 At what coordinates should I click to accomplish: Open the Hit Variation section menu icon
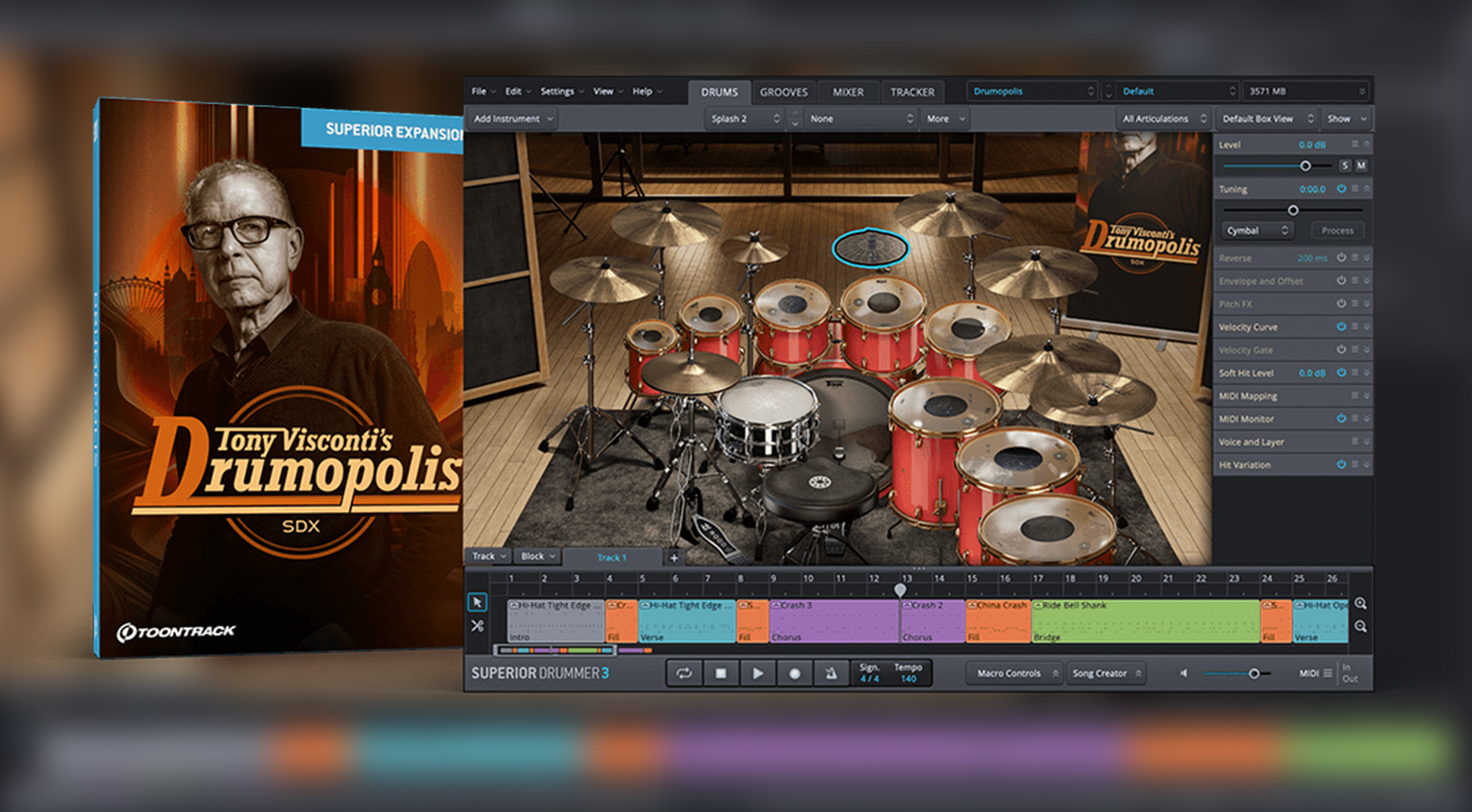point(1354,464)
